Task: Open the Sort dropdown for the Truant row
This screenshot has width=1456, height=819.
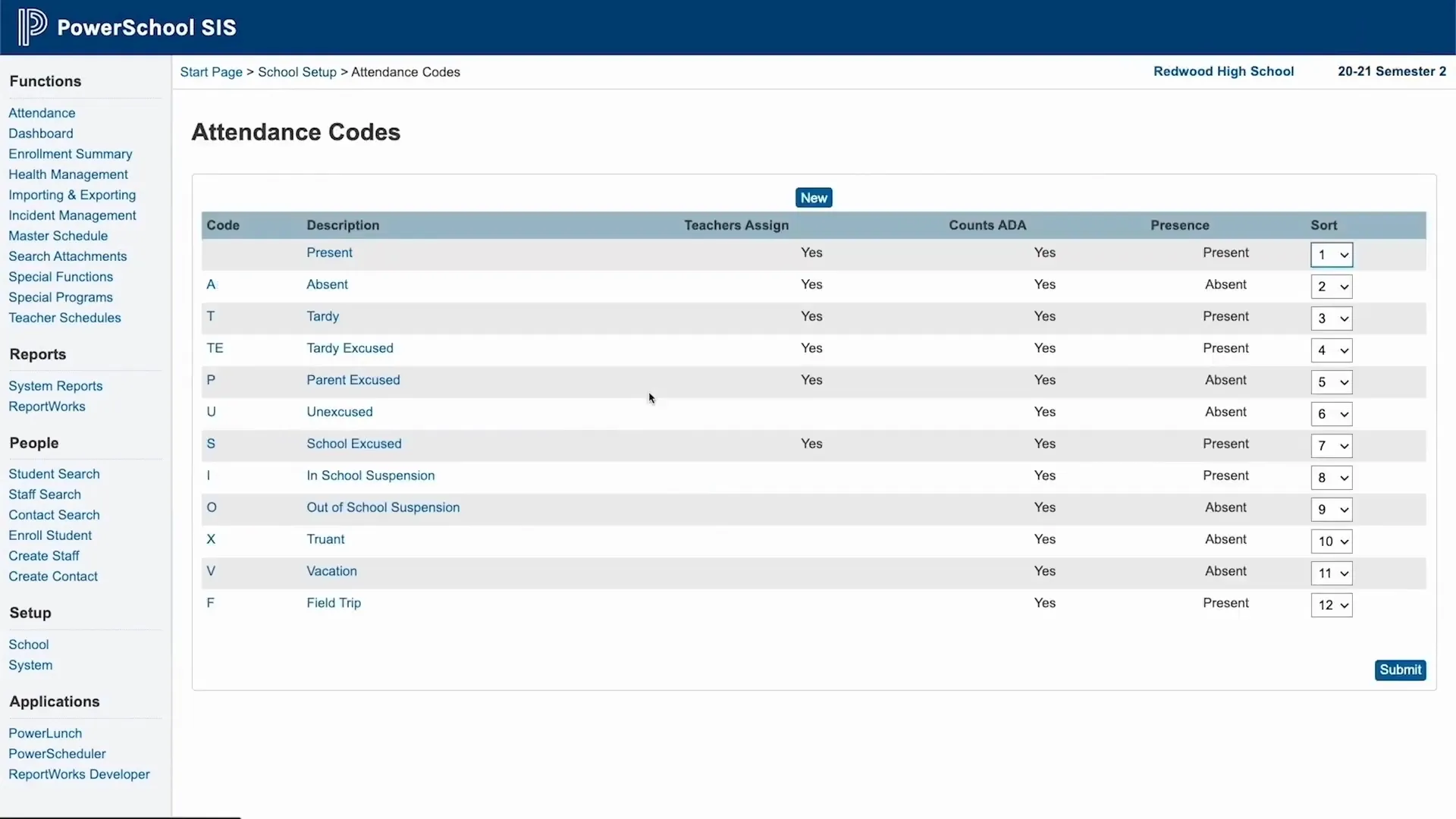Action: pos(1330,541)
